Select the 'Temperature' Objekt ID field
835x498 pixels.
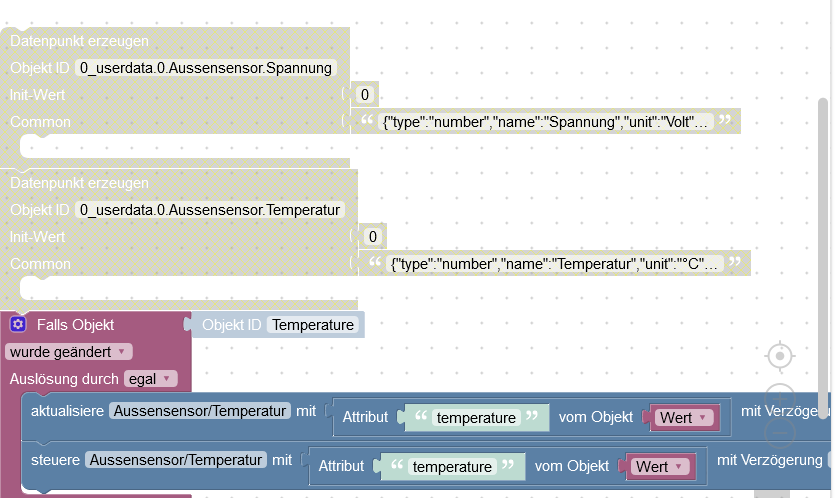tap(313, 325)
